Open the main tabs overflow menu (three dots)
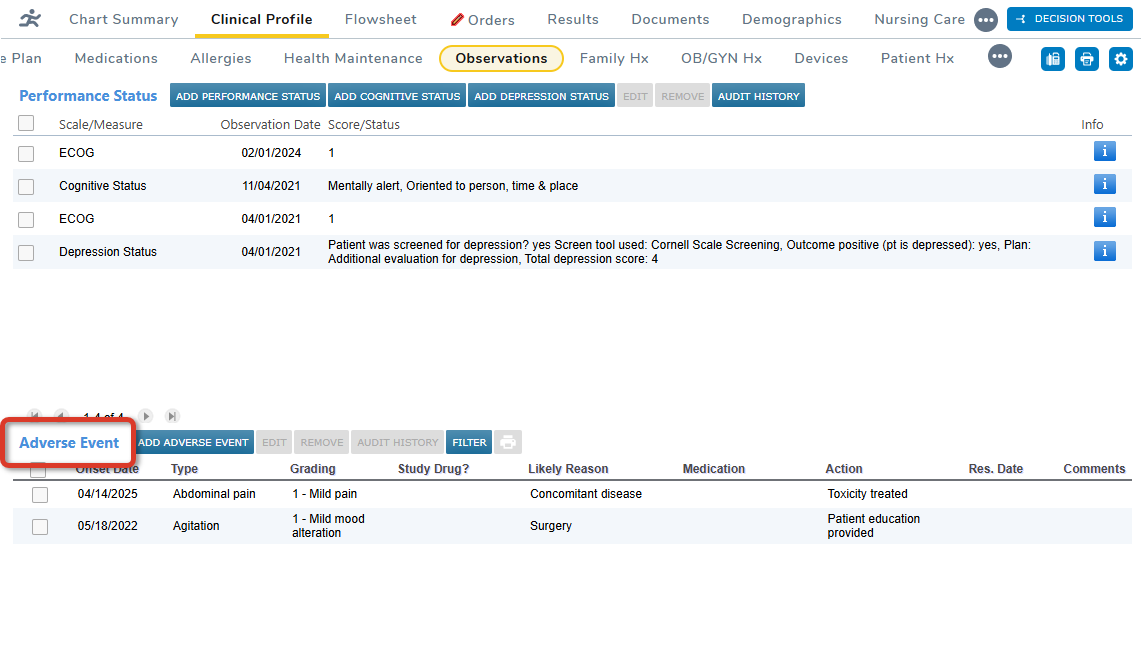The width and height of the screenshot is (1141, 656). 986,20
